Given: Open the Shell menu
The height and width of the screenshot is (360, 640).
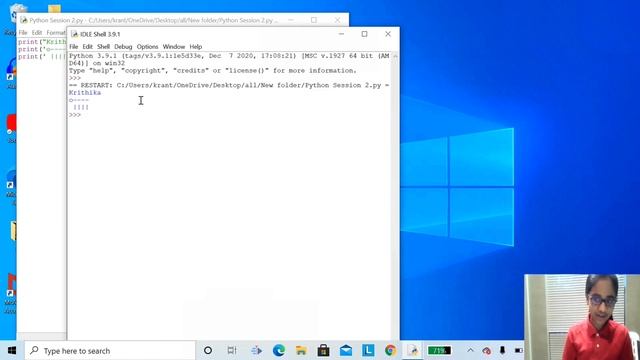Looking at the screenshot, I should [103, 47].
